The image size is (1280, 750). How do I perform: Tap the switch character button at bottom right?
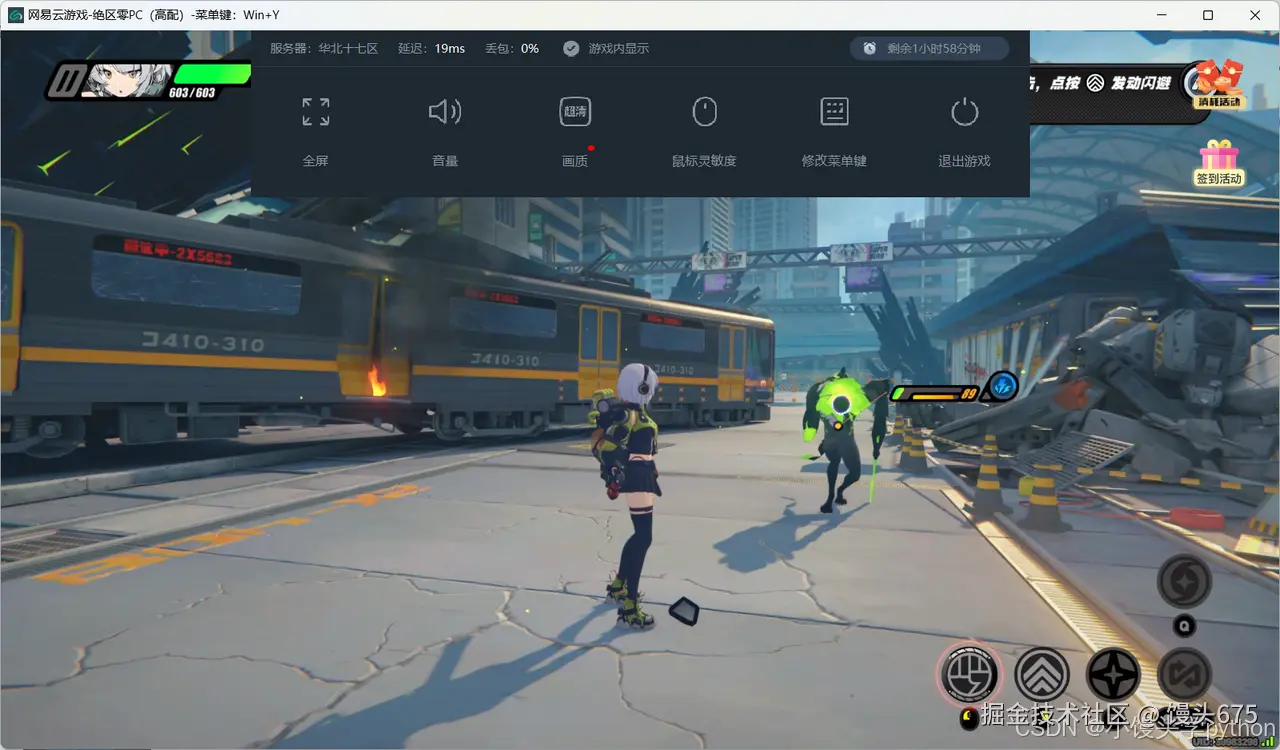(1184, 674)
